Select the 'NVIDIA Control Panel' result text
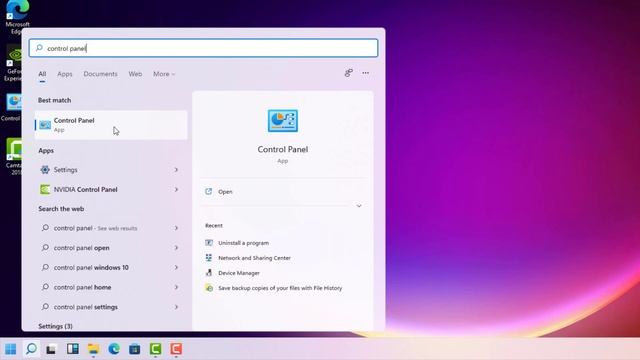This screenshot has width=640, height=360. 85,189
